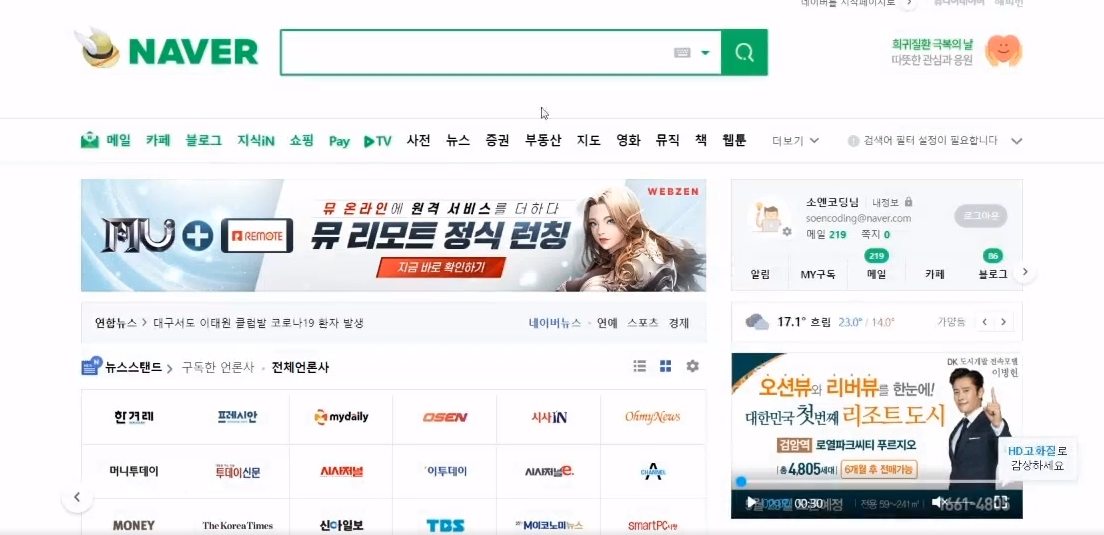Open 지식iN in the navigation bar
The image size is (1104, 535).
(256, 140)
